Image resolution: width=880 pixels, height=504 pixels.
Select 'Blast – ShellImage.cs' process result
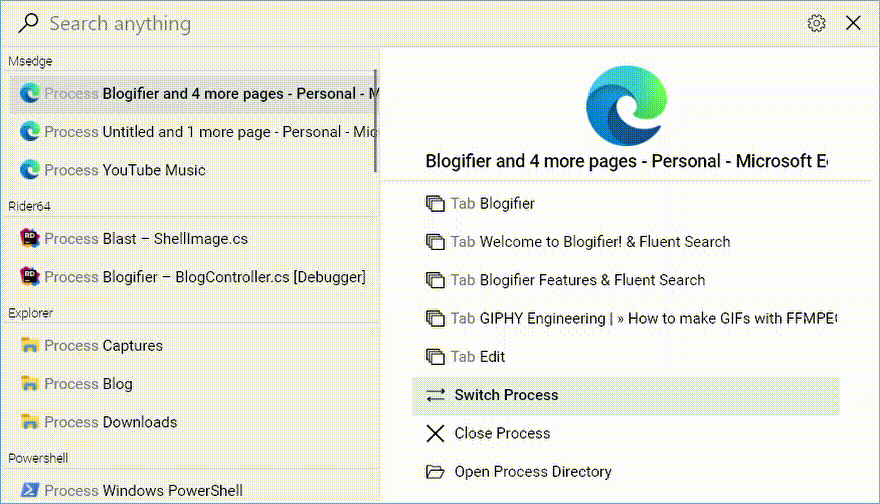tap(194, 238)
